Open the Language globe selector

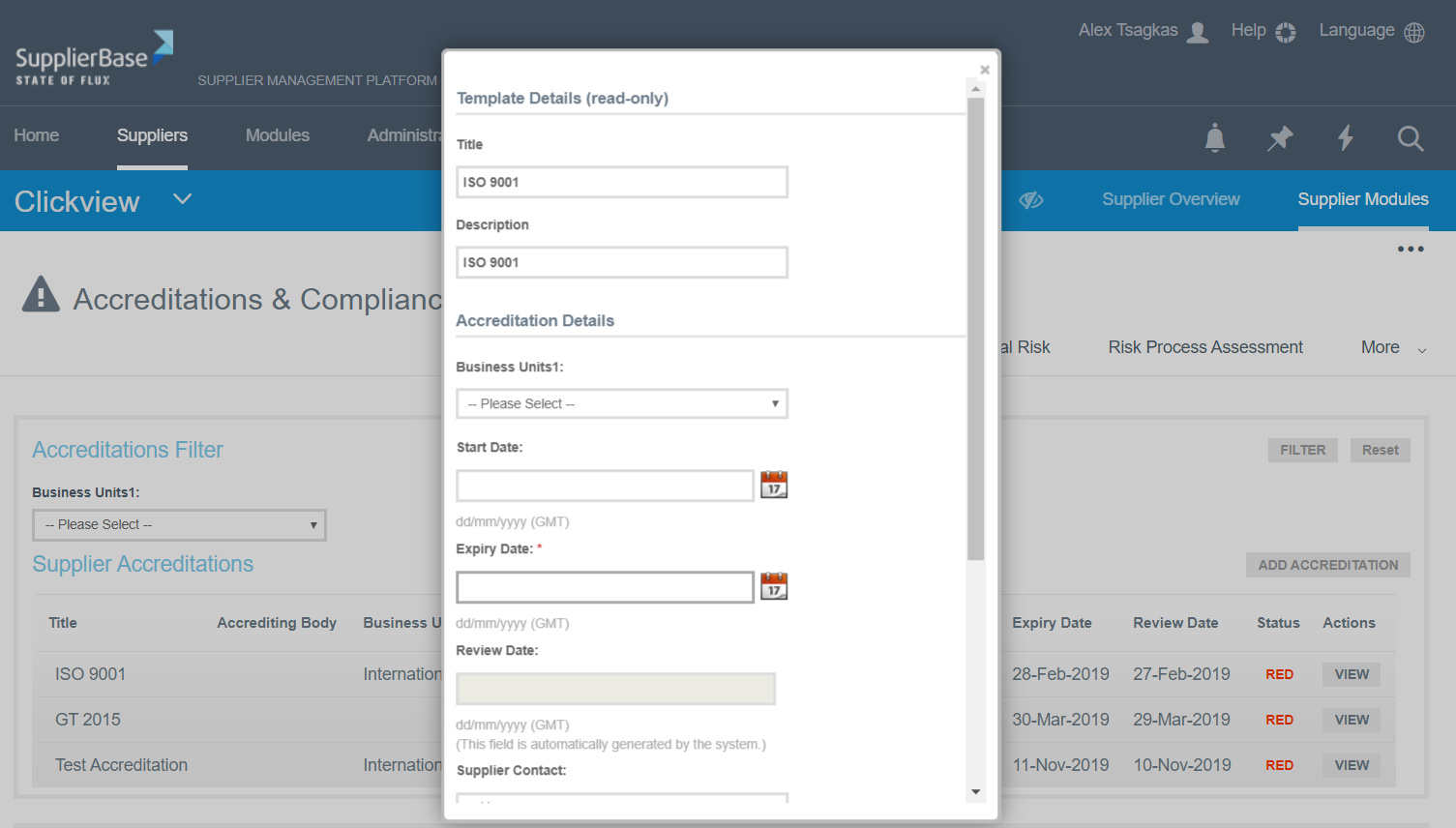click(x=1414, y=31)
